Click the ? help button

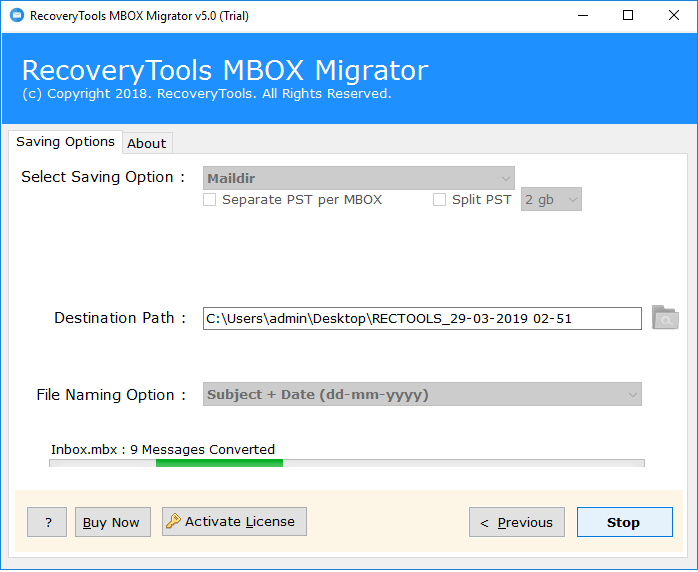[x=47, y=522]
